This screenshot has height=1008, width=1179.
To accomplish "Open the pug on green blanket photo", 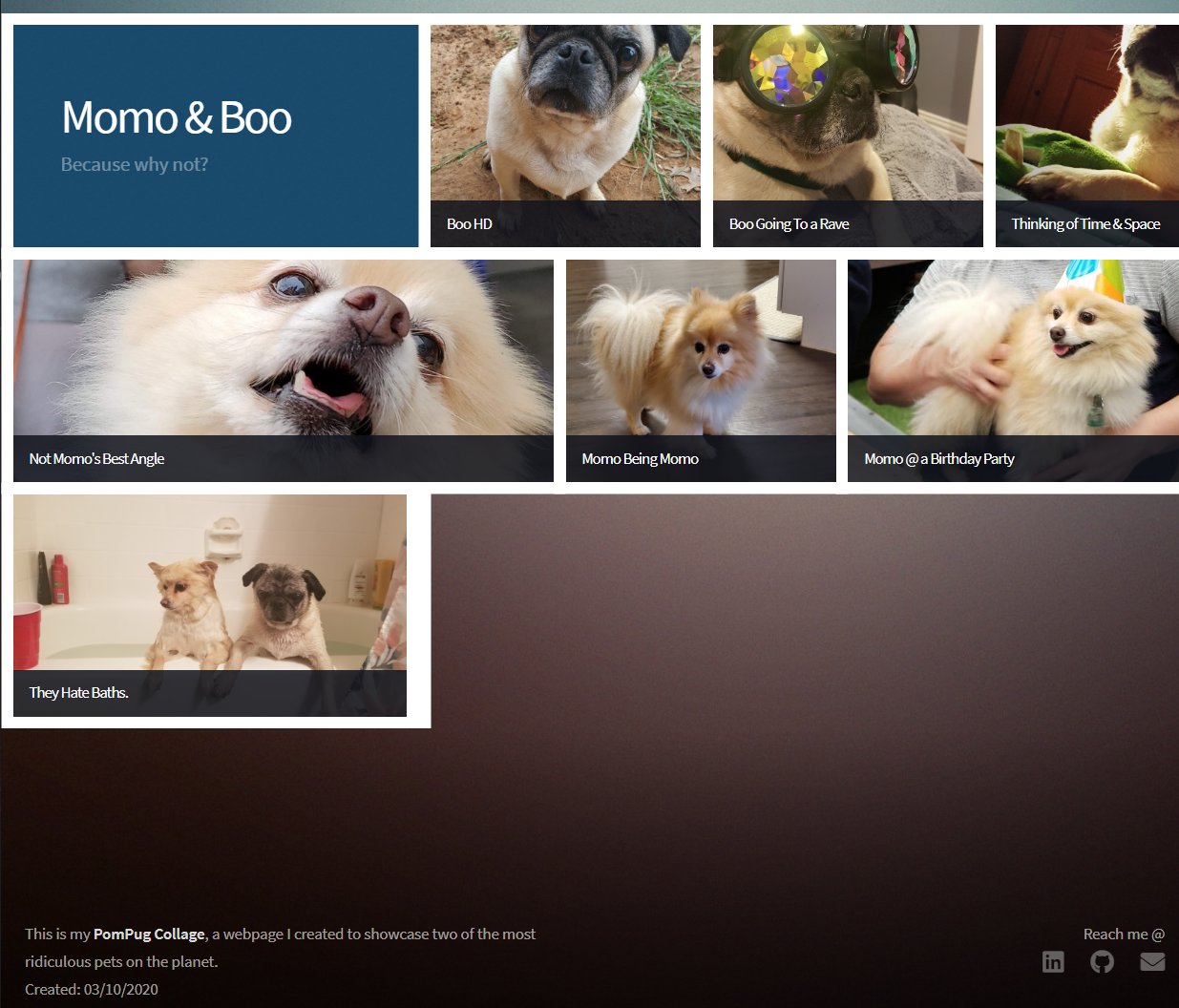I will coord(1087,113).
